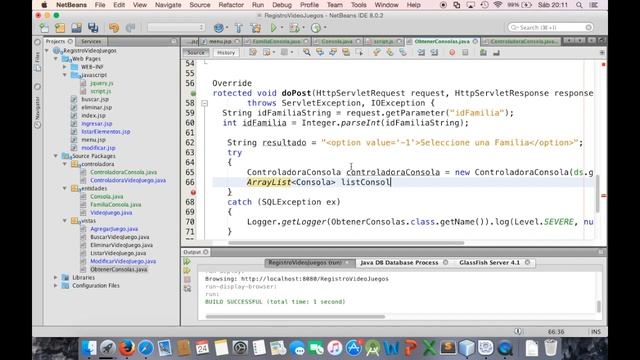Click the localhost URL in Output
The image size is (640, 360).
tap(315, 279)
